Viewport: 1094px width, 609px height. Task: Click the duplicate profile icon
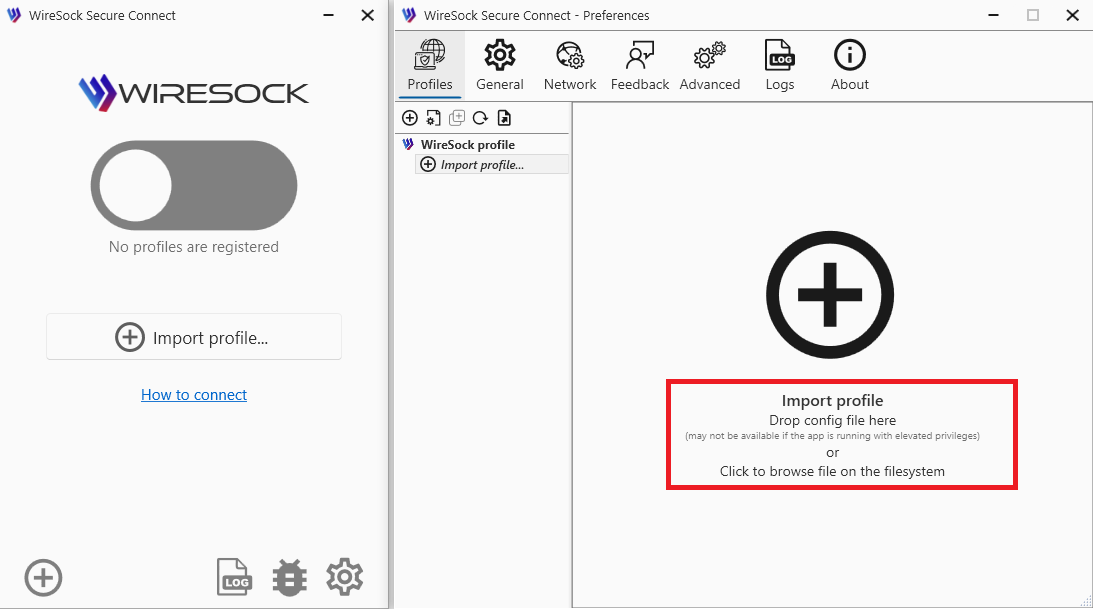(x=457, y=118)
